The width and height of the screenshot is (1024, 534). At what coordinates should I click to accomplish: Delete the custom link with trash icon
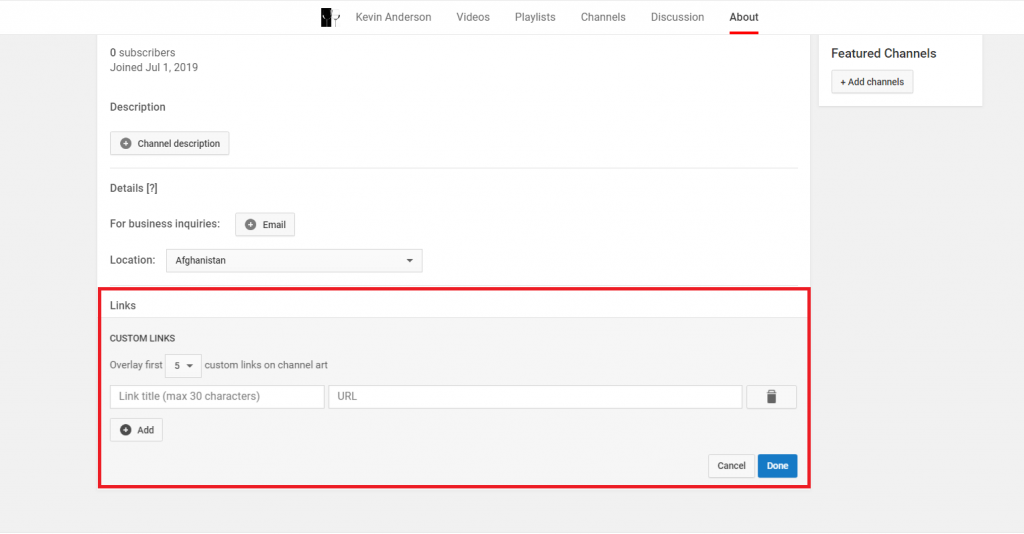pyautogui.click(x=771, y=397)
